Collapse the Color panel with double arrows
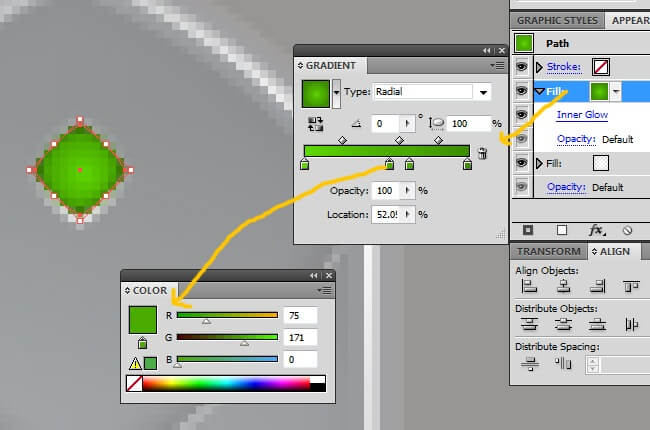The height and width of the screenshot is (430, 650). (x=313, y=276)
